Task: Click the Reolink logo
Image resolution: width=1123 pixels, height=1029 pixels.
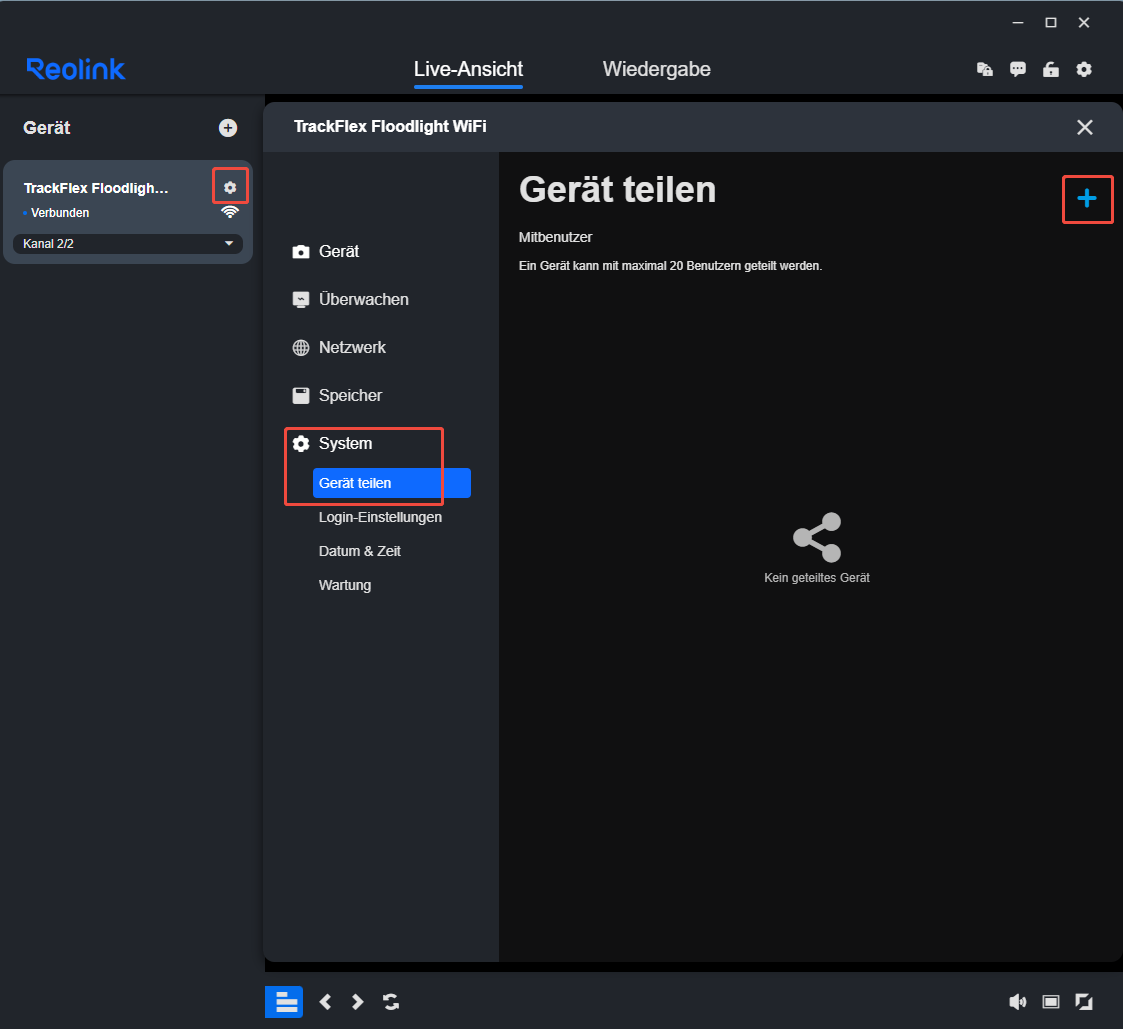Action: click(76, 69)
